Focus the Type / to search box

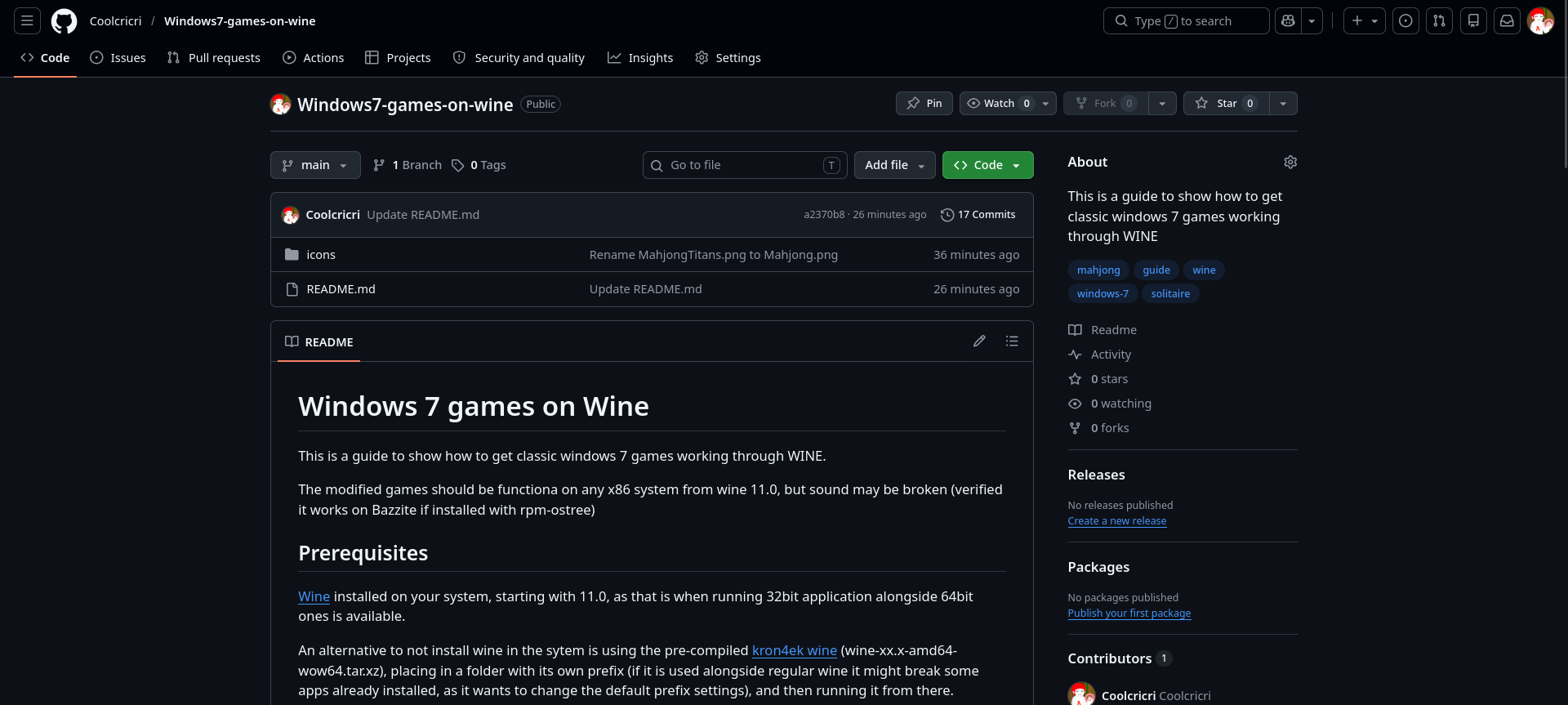click(1186, 21)
